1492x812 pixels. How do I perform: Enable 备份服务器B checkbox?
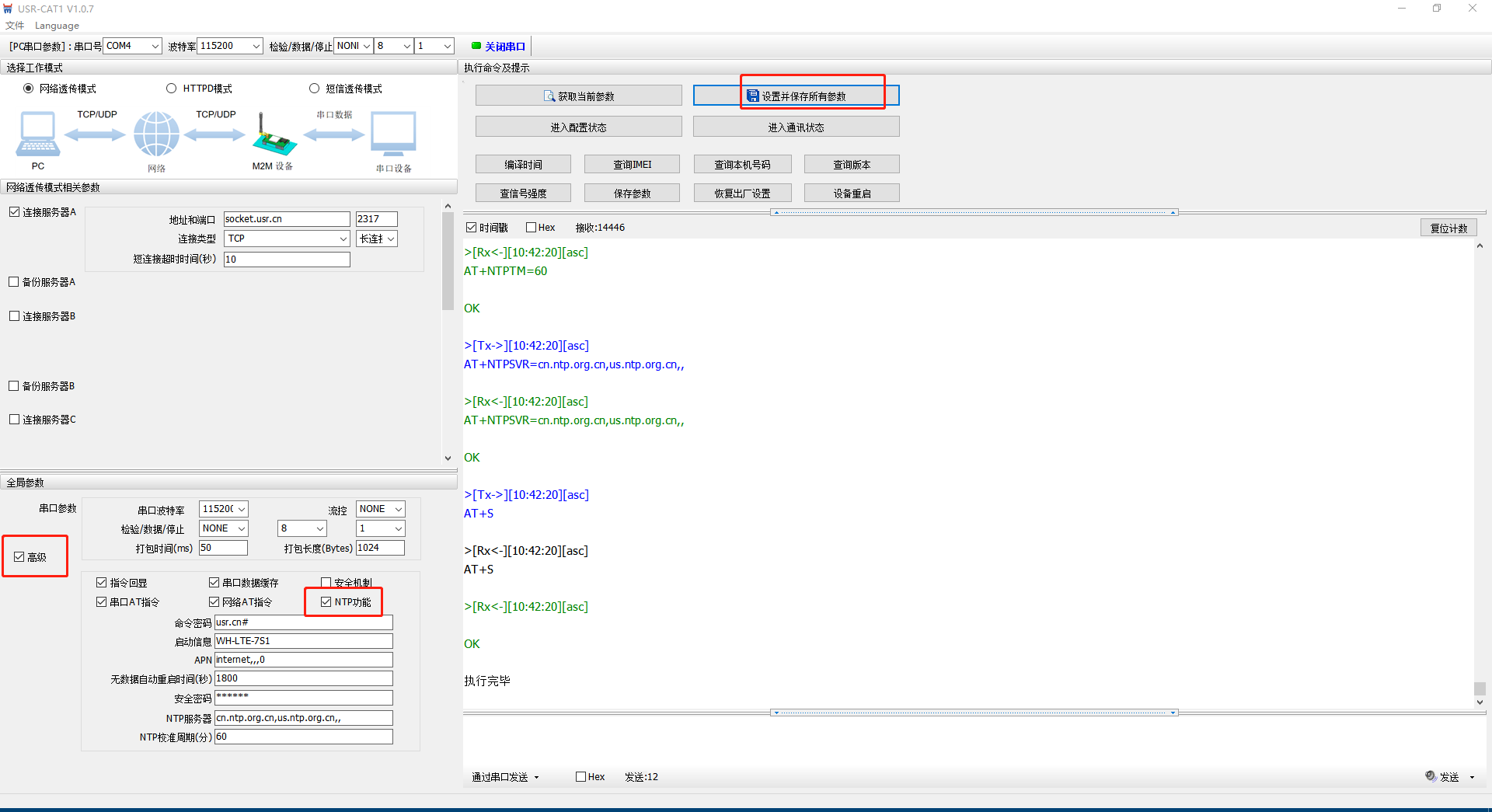[x=14, y=386]
